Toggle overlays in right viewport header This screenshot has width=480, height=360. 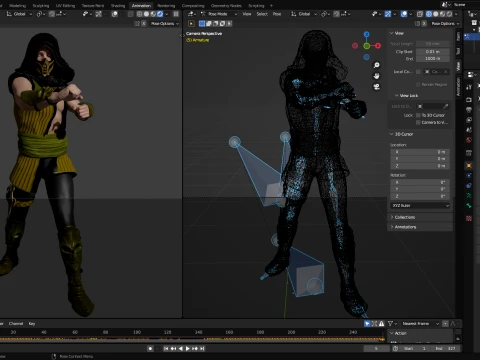(404, 14)
